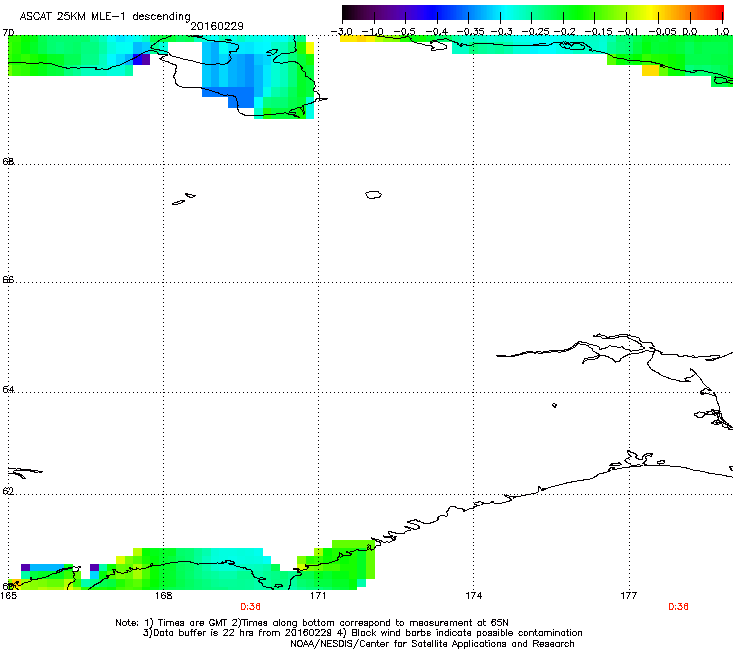Click the latitude label '62'
This screenshot has height=650, width=740.
click(8, 491)
